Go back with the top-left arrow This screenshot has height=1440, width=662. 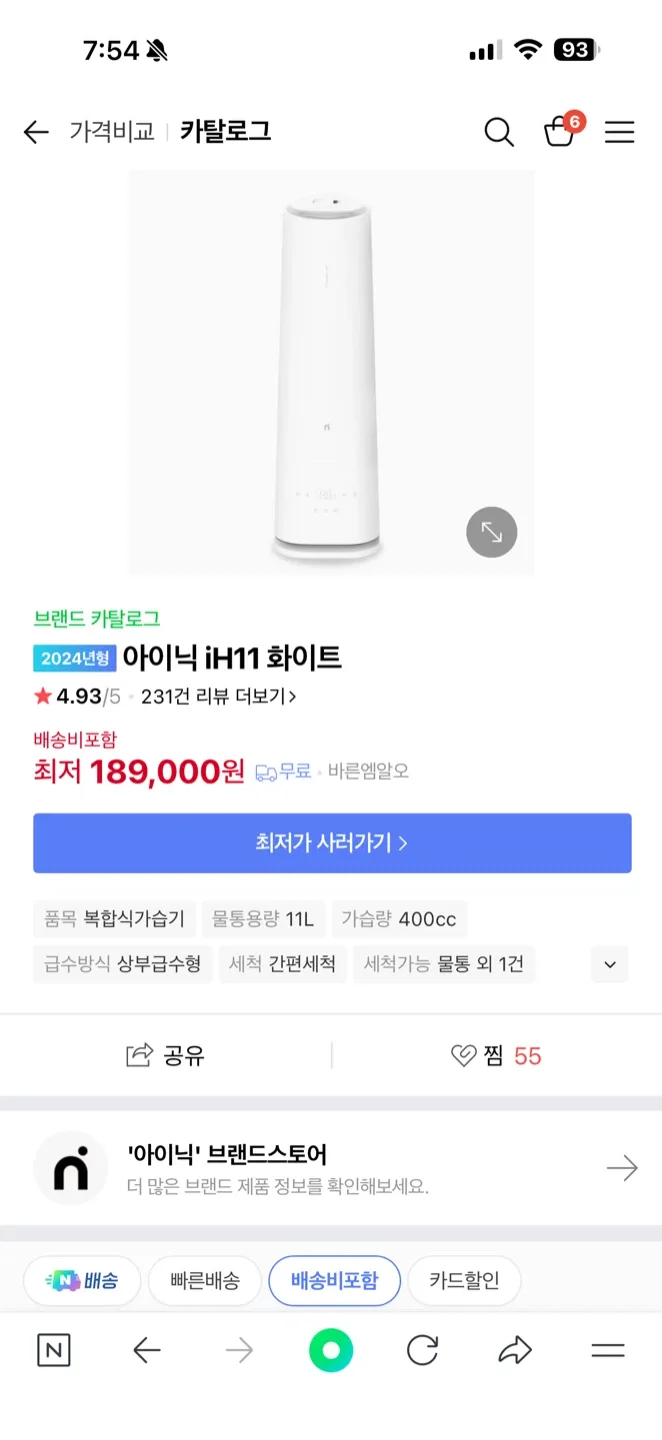pyautogui.click(x=36, y=132)
